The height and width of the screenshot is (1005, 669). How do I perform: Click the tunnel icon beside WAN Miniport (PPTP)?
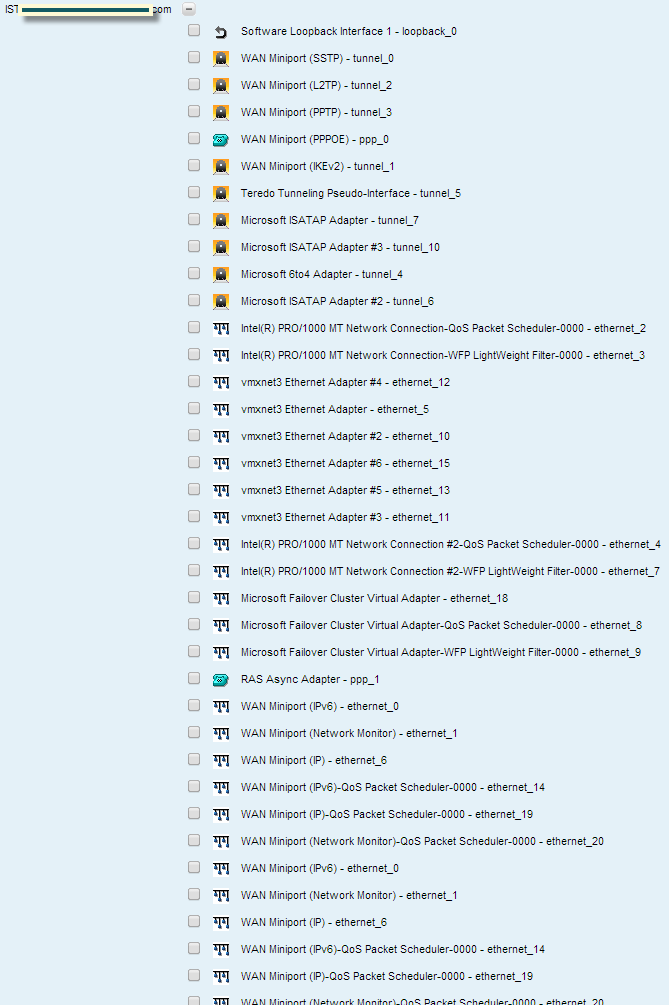pyautogui.click(x=221, y=112)
